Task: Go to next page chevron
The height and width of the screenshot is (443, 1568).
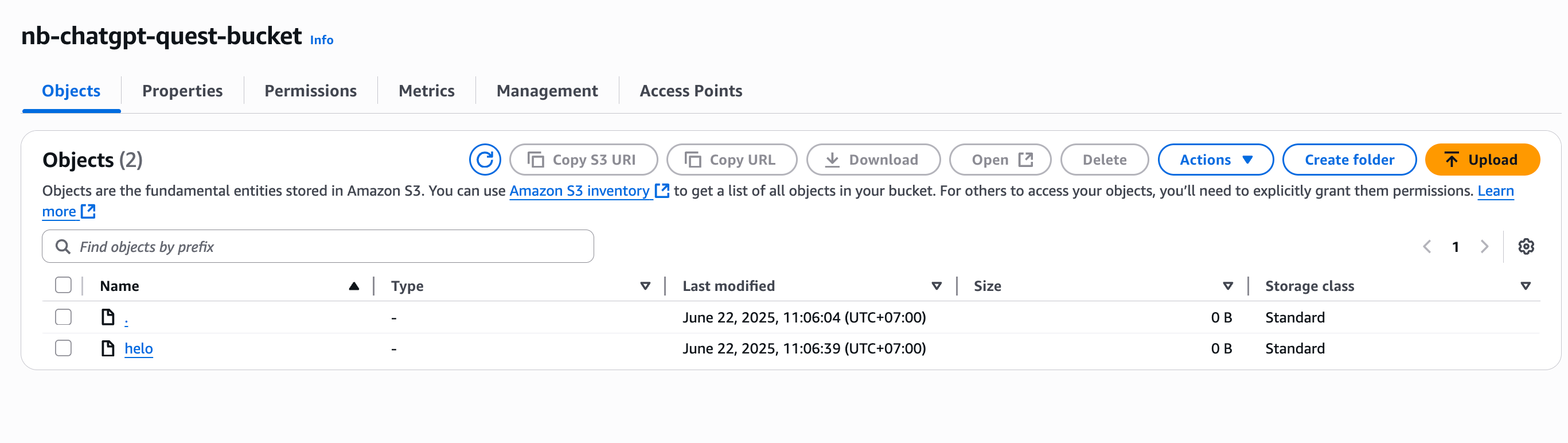Action: 1484,247
